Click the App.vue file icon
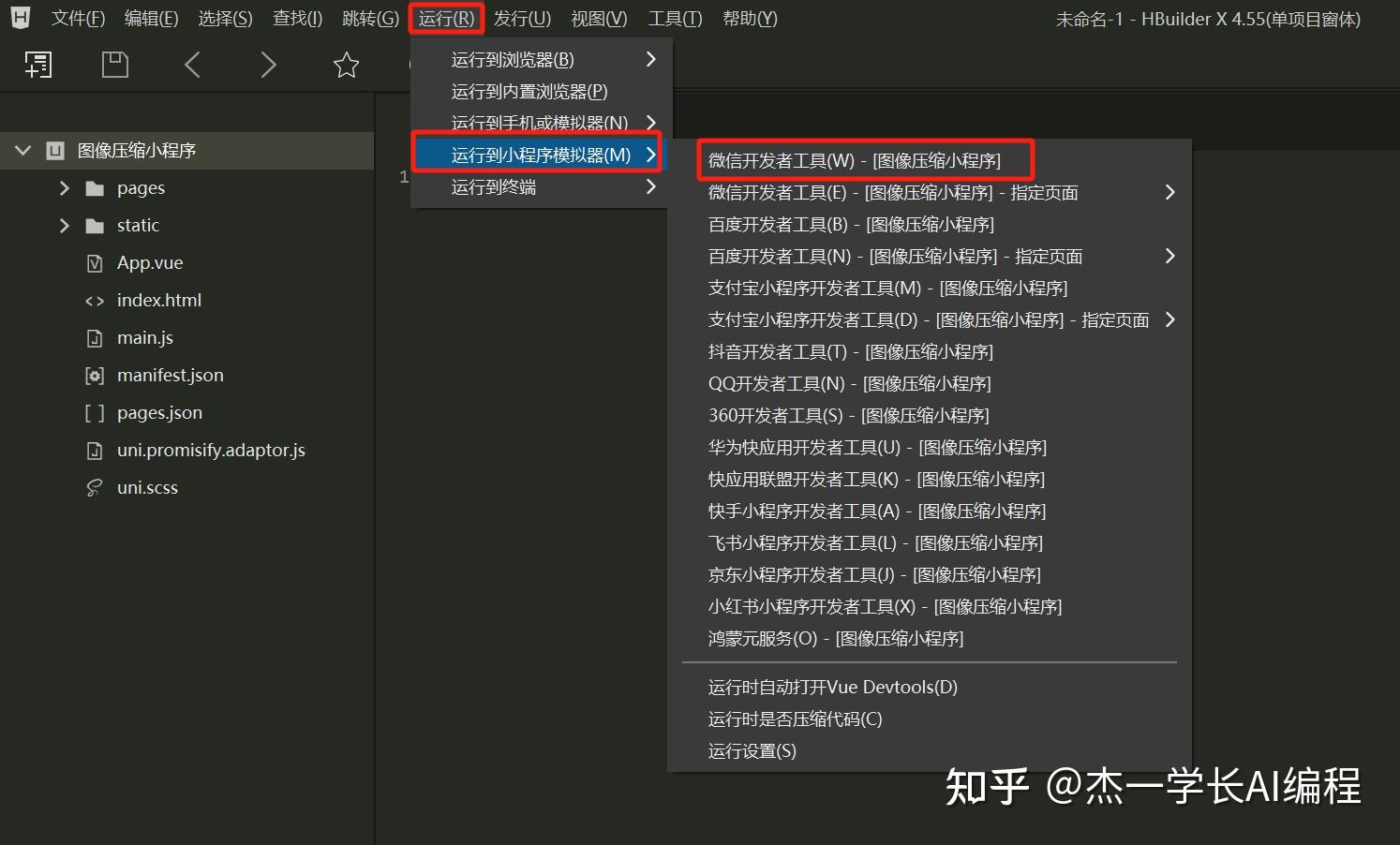Screen dimensions: 1400x845 coord(95,263)
